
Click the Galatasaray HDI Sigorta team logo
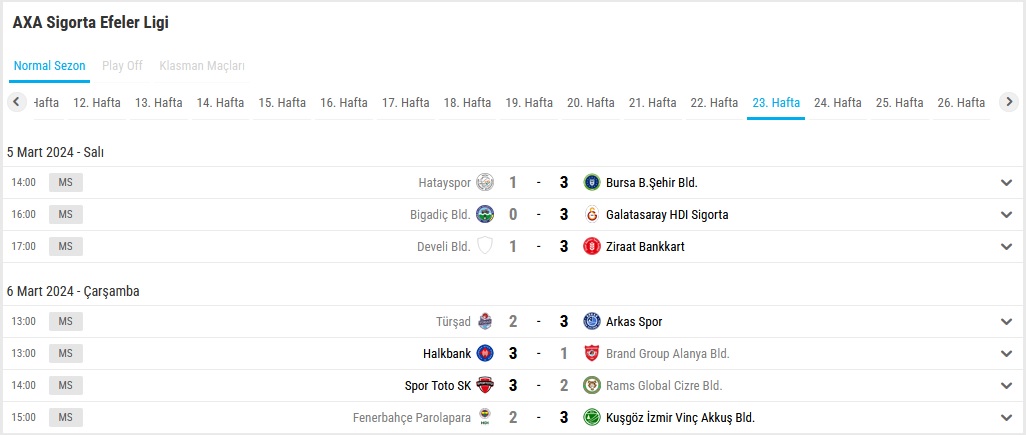coord(592,215)
